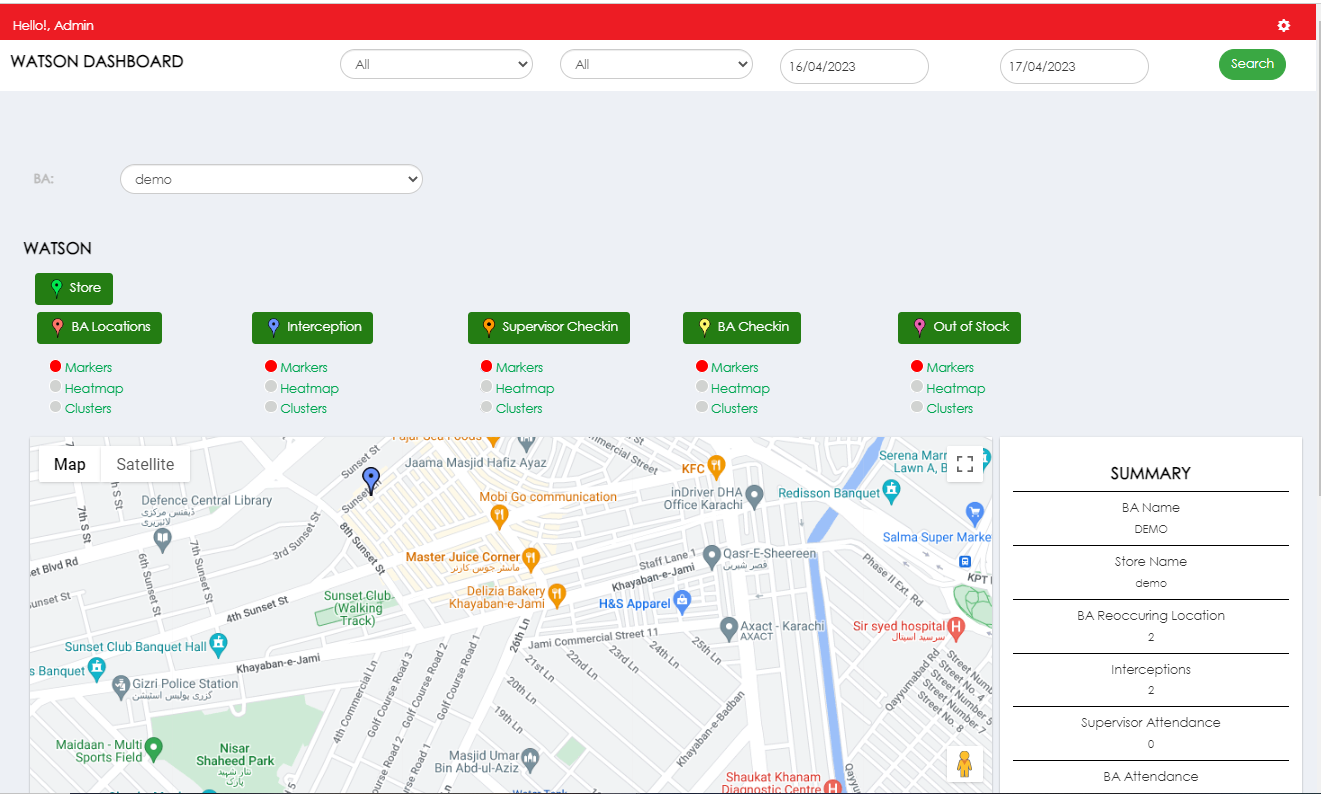Click Masjid Umar Bin Abd-ul-Aziz pin
Image resolution: width=1321 pixels, height=794 pixels.
529,760
